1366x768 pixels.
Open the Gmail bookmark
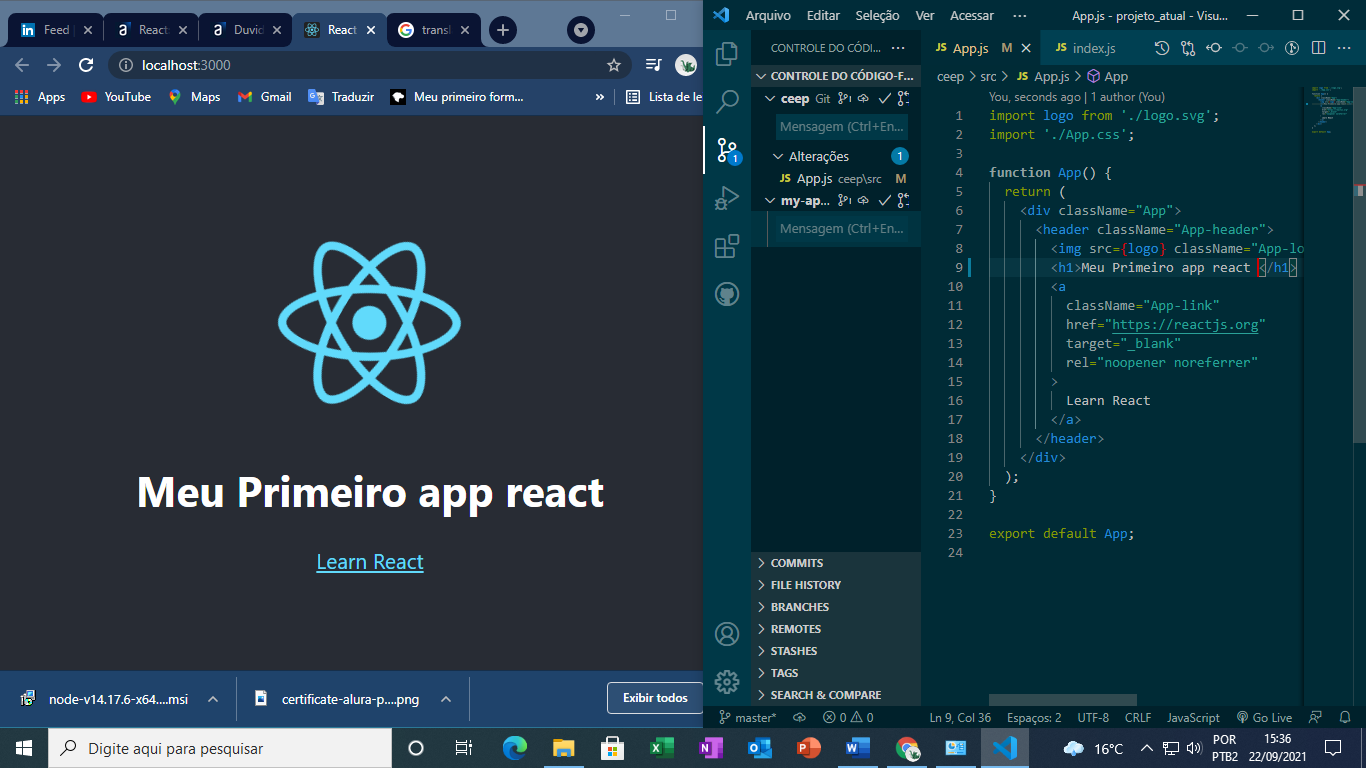(264, 97)
